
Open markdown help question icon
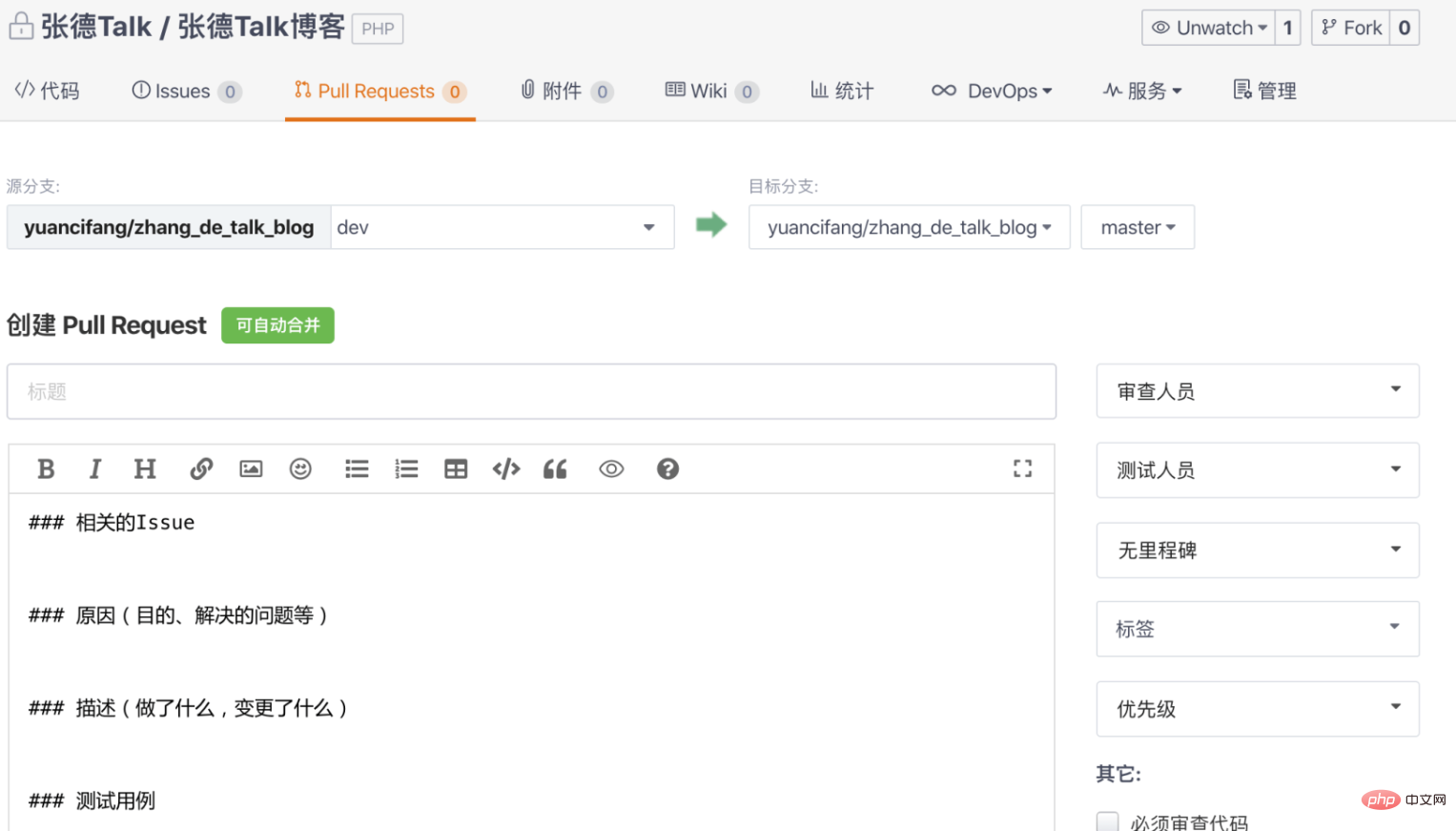tap(667, 468)
